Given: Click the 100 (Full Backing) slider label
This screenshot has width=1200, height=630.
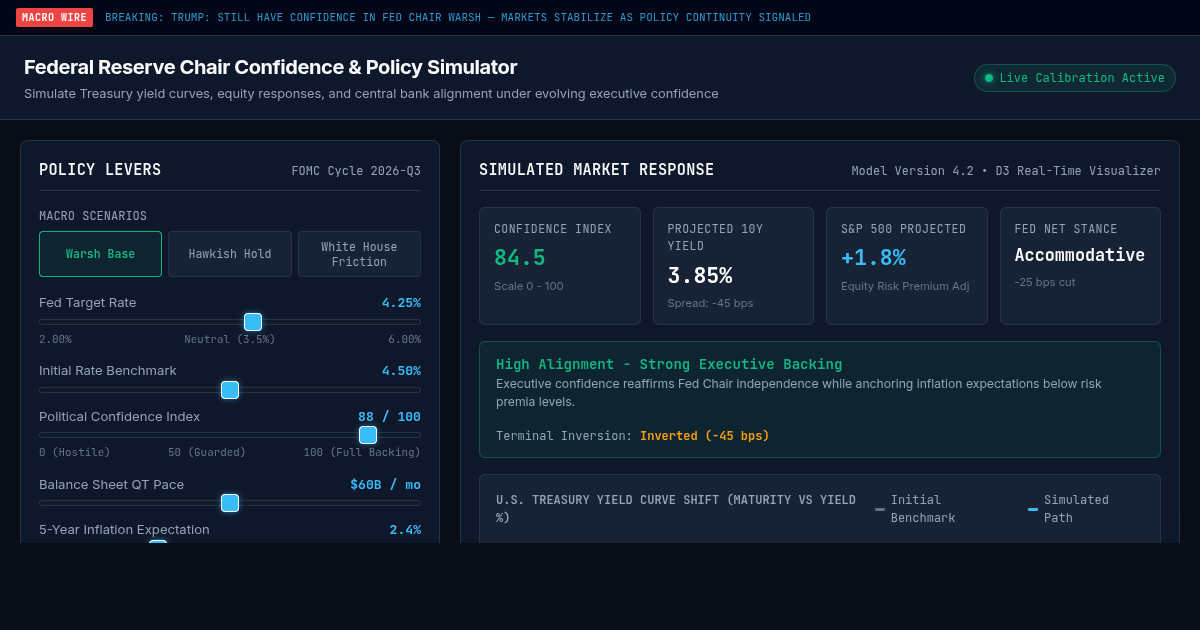Looking at the screenshot, I should (x=362, y=453).
